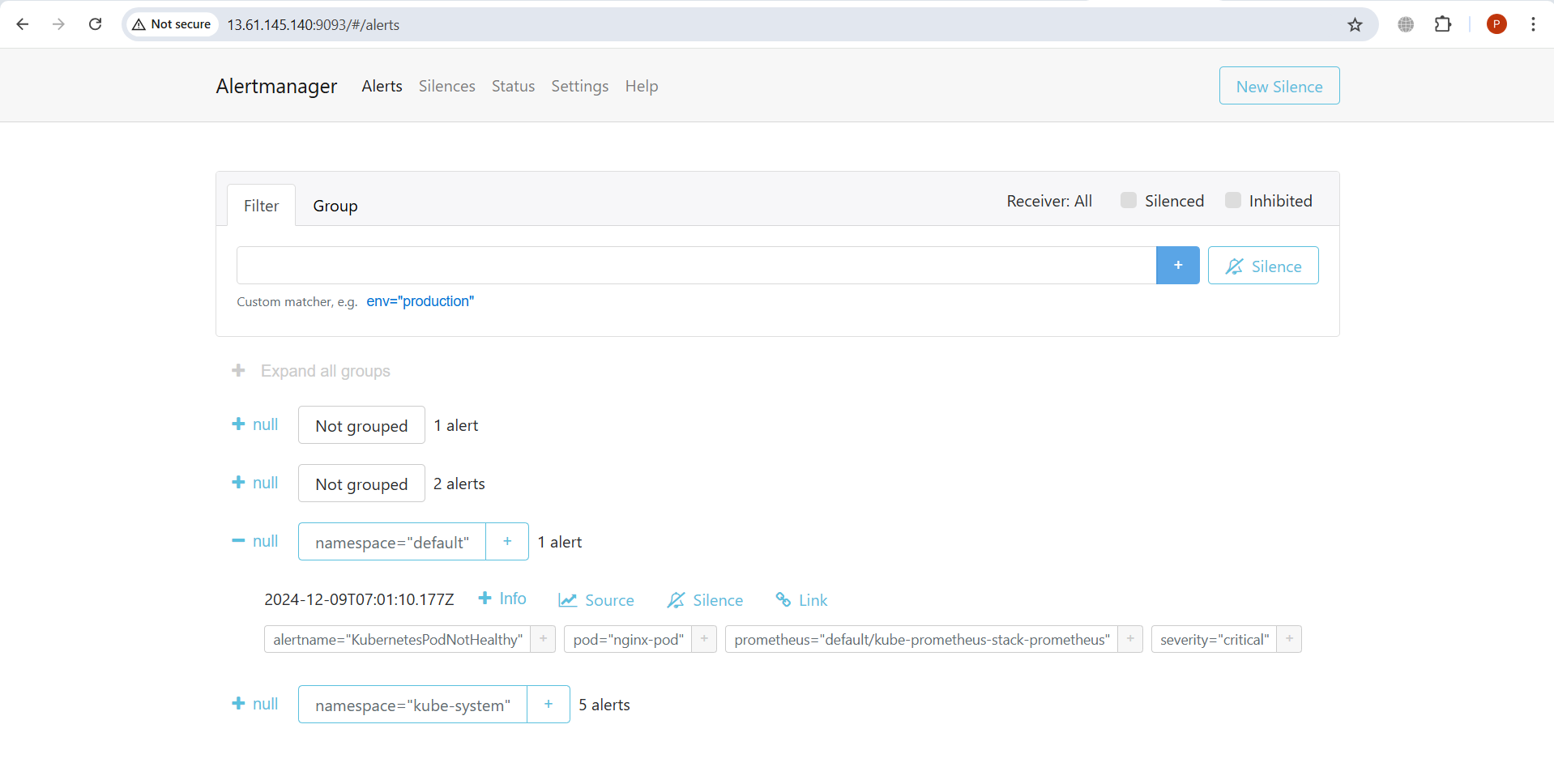Add pod="nginx-pod" label via its plus icon

click(703, 639)
